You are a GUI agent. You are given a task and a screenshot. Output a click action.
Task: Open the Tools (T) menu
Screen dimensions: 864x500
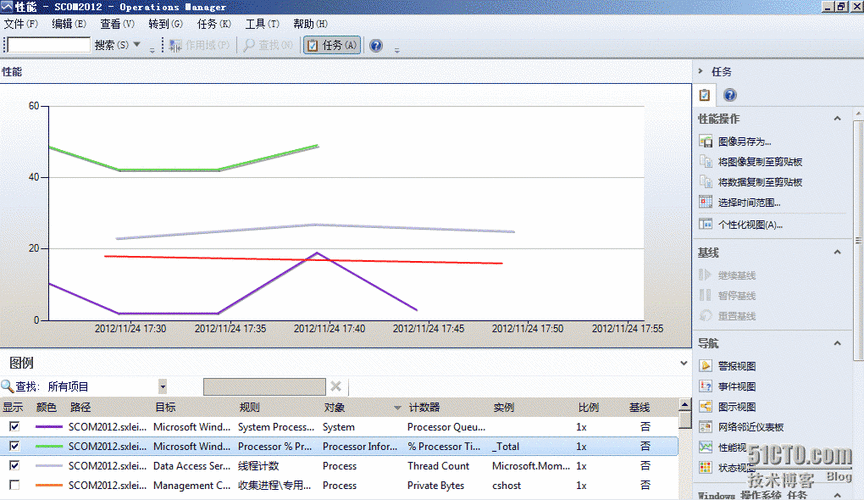pos(262,24)
